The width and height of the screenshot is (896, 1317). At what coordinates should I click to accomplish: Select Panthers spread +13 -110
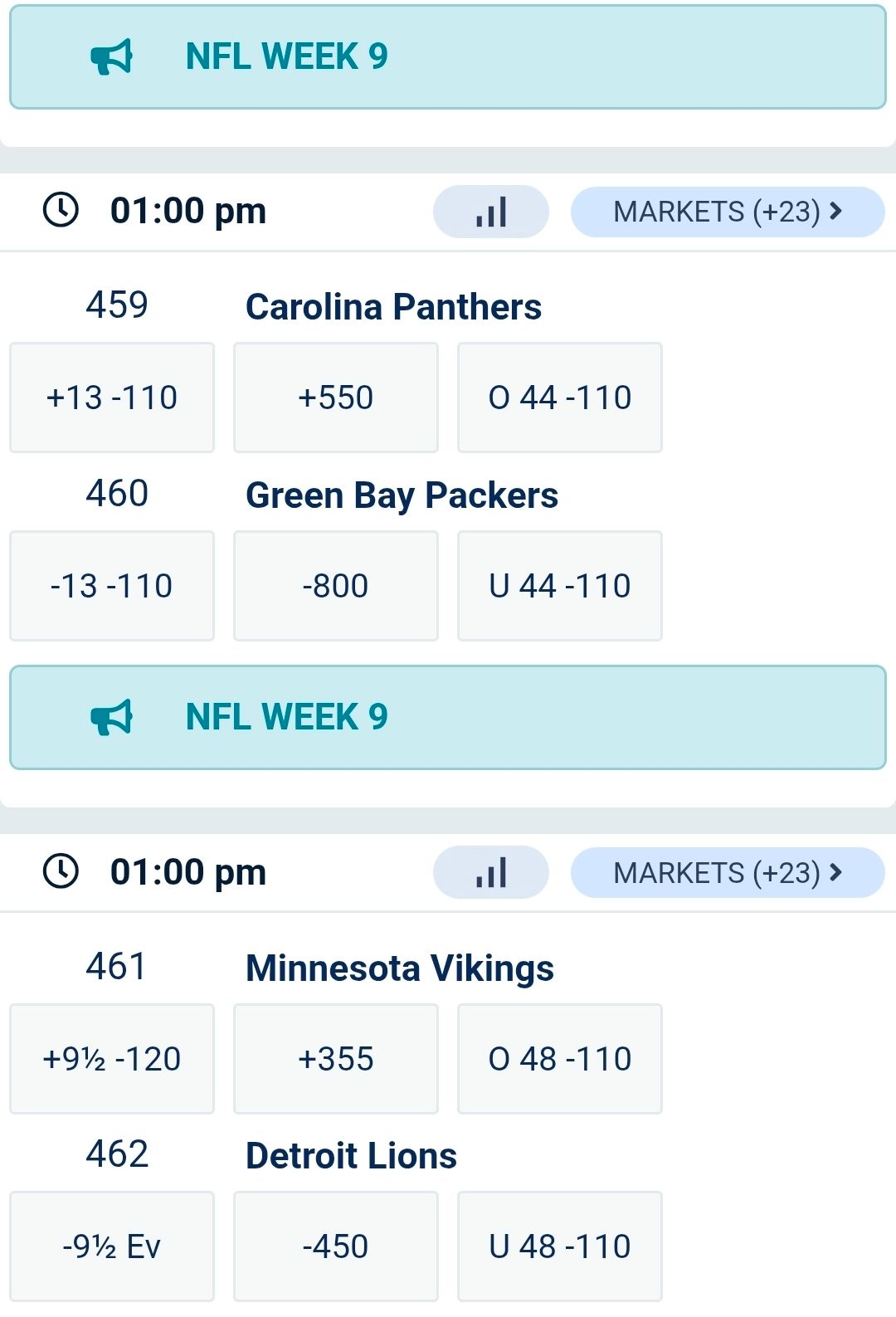pyautogui.click(x=112, y=398)
